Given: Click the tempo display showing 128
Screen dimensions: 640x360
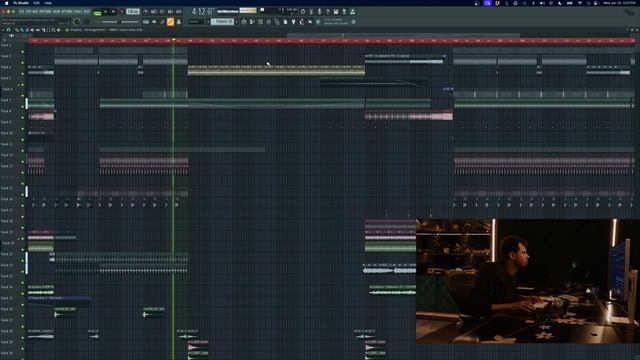Looking at the screenshot, I should click(133, 12).
